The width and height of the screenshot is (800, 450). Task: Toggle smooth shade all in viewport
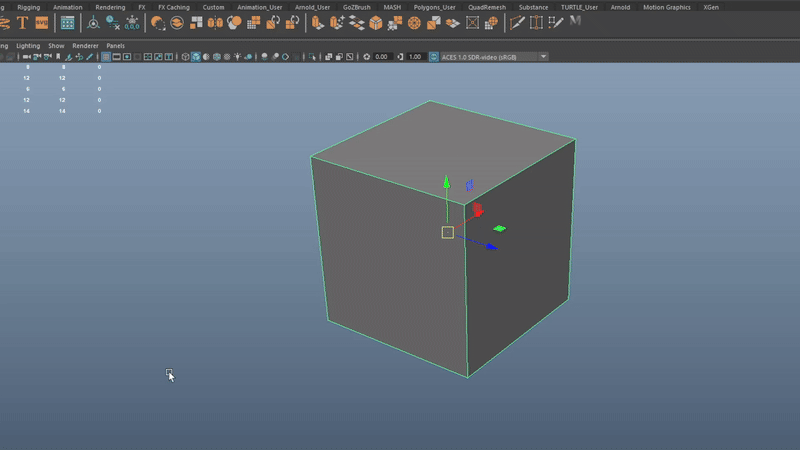[196, 57]
